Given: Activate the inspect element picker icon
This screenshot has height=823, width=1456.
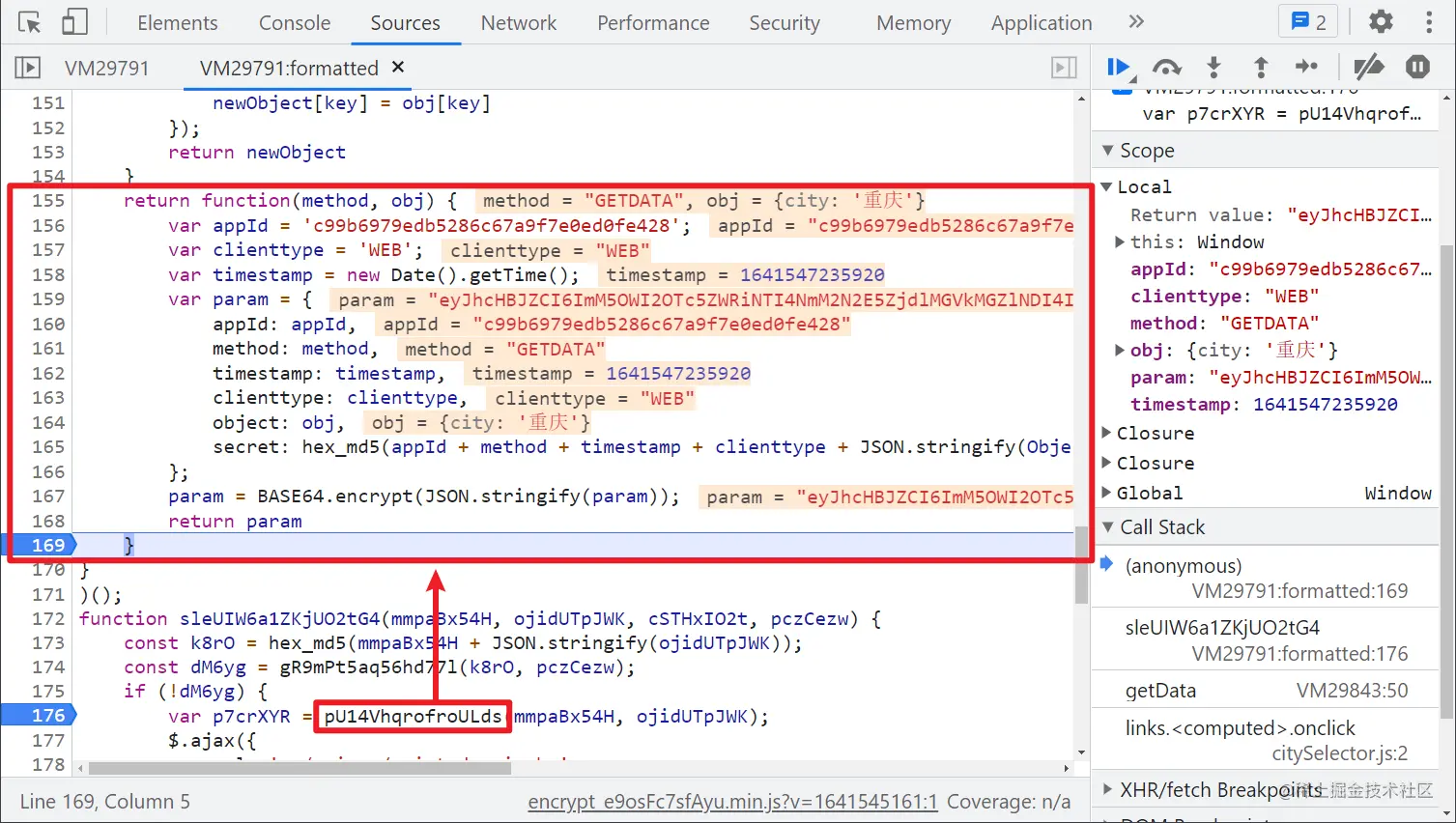Looking at the screenshot, I should [x=30, y=22].
